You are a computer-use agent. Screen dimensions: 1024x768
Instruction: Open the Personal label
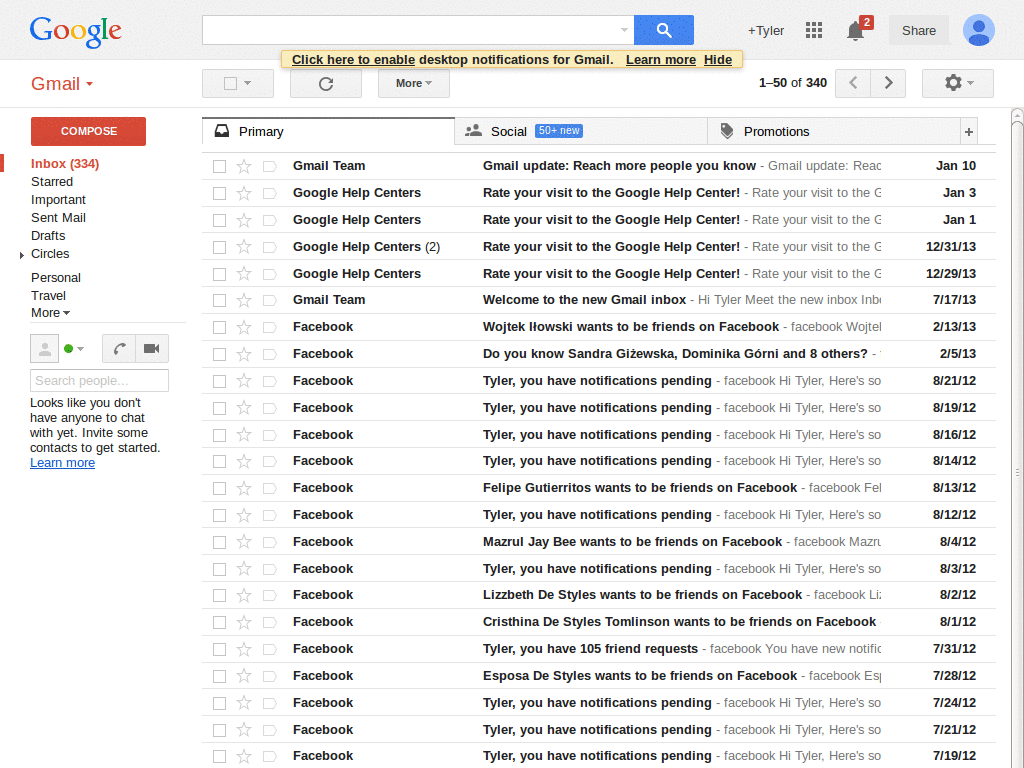[56, 278]
